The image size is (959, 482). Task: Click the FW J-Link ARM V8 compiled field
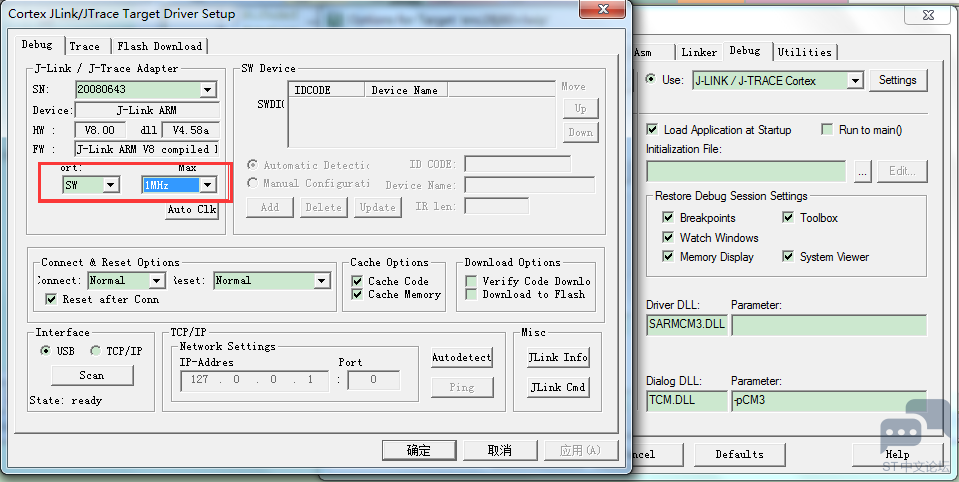coord(147,149)
